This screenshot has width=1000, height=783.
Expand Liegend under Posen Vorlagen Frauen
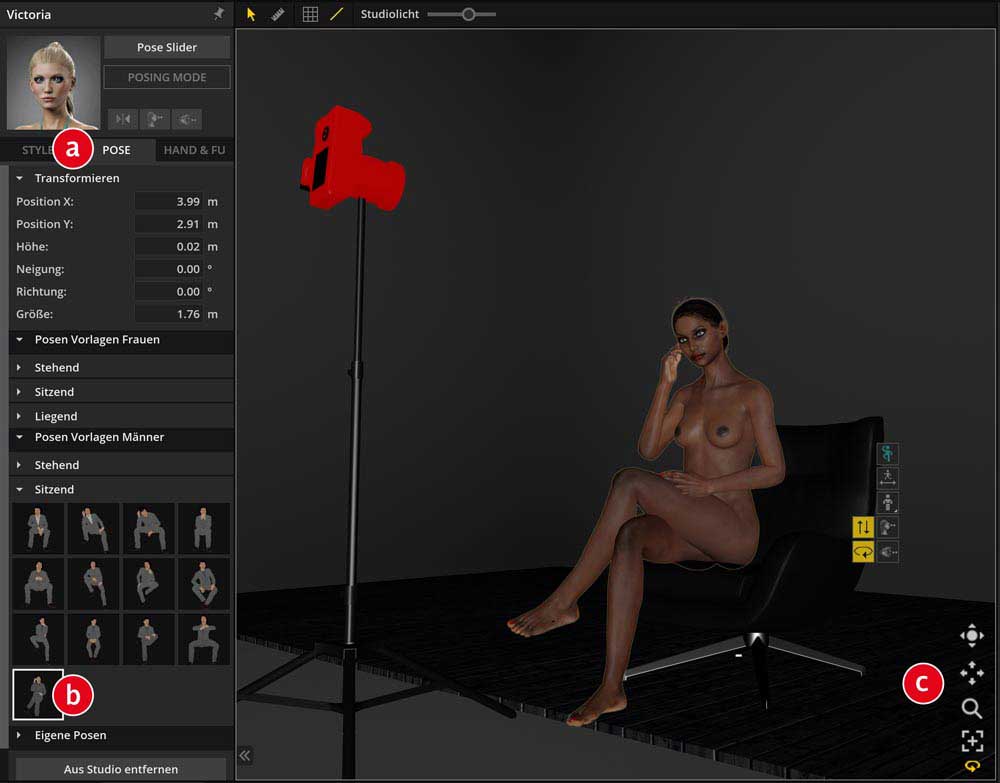[19, 416]
